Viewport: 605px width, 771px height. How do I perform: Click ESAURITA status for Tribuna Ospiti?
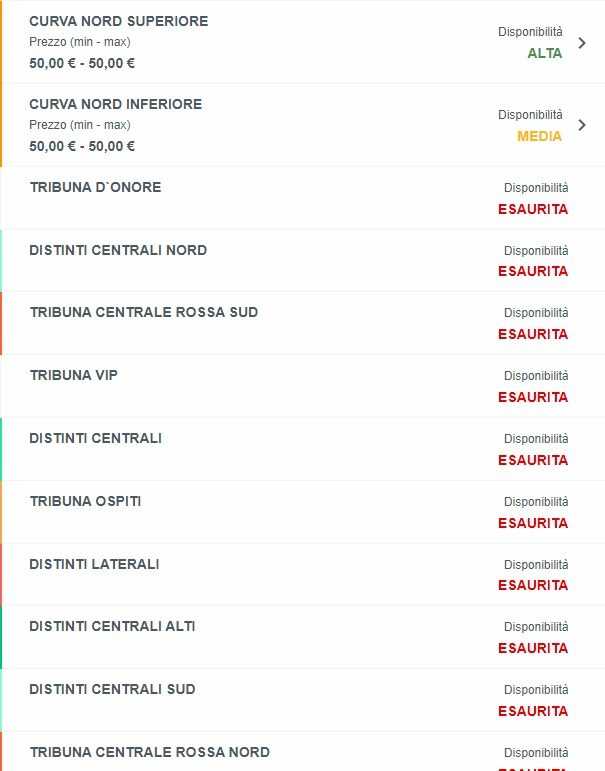(533, 523)
